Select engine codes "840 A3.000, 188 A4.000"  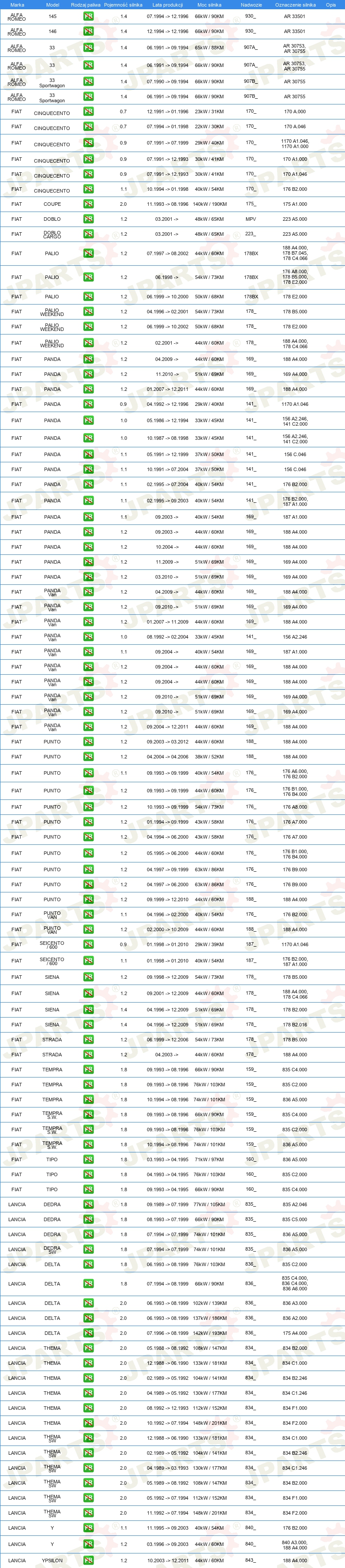295,1544
